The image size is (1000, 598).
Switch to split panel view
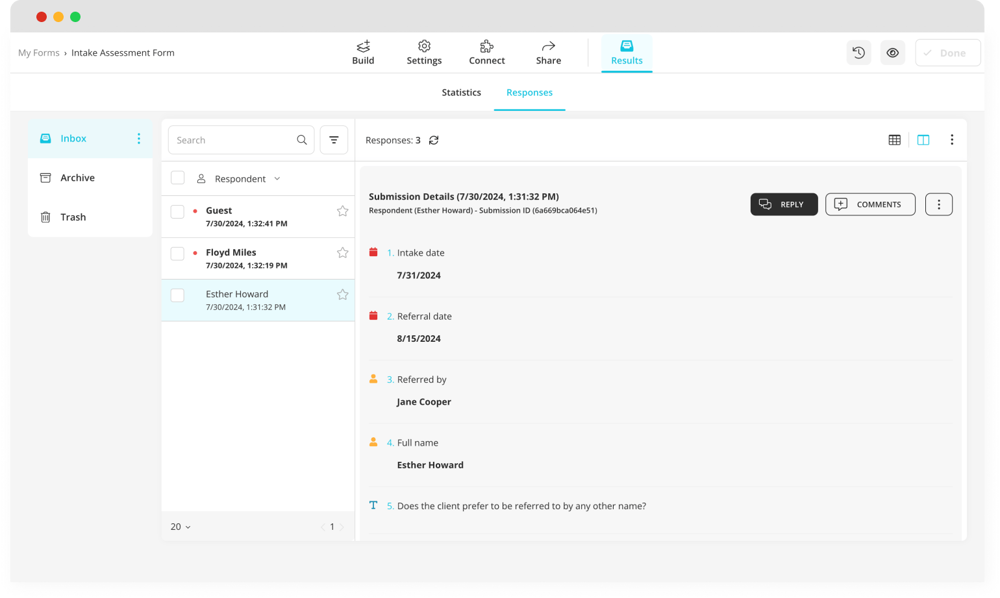coord(923,140)
